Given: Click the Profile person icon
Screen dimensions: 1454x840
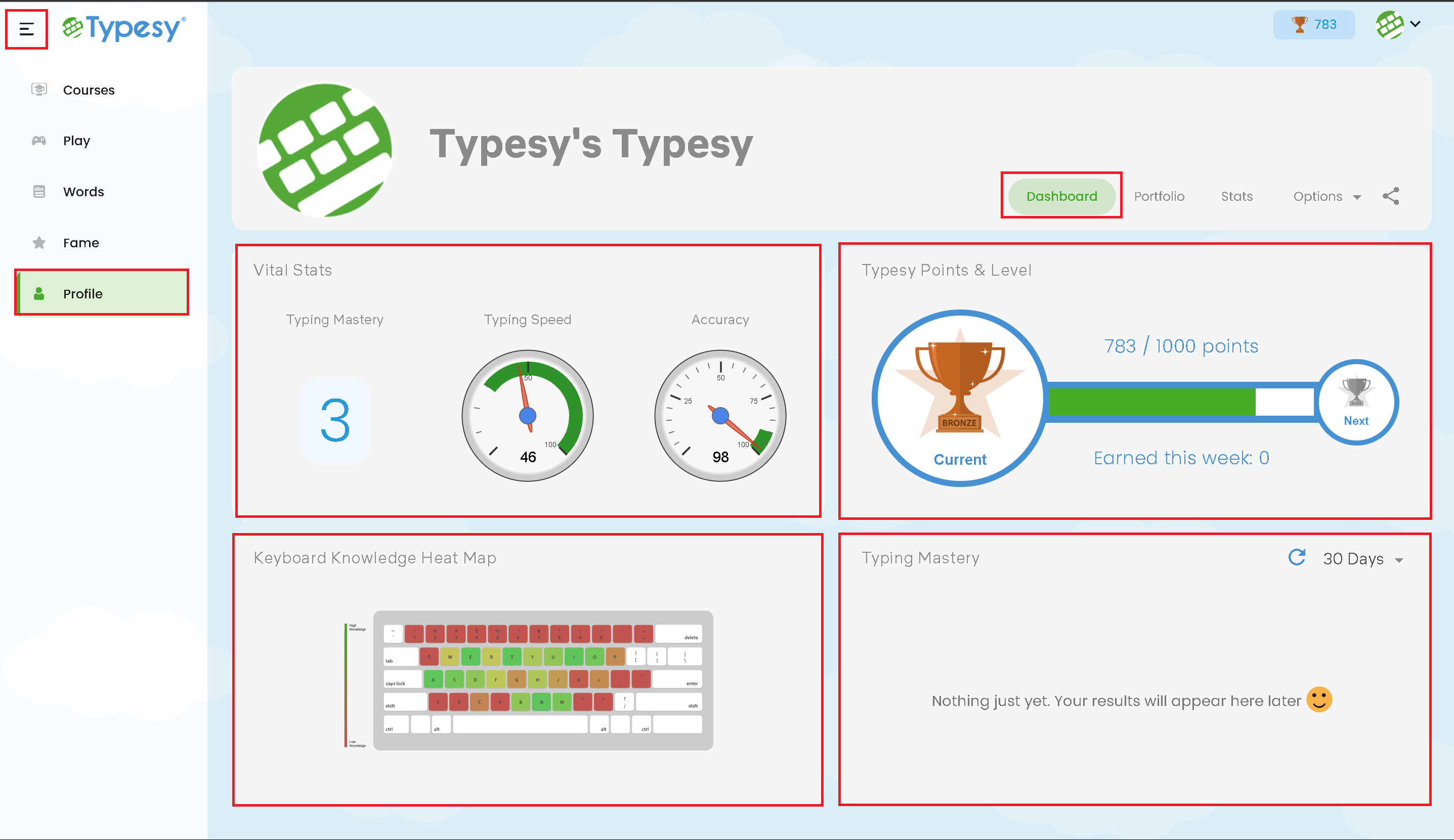Looking at the screenshot, I should [x=39, y=294].
